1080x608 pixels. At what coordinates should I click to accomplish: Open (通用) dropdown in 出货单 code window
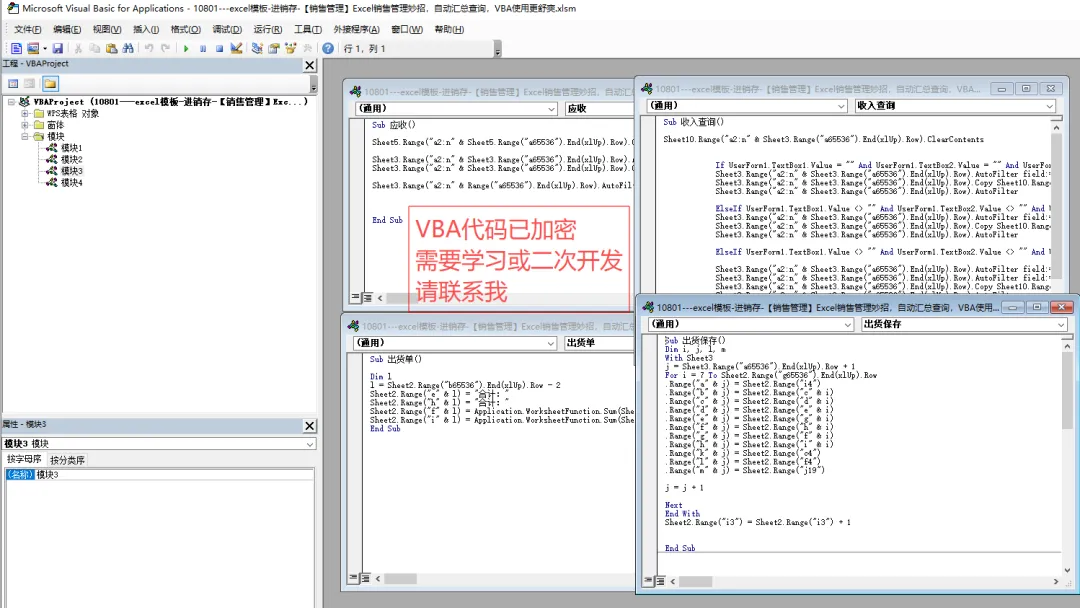click(x=550, y=343)
